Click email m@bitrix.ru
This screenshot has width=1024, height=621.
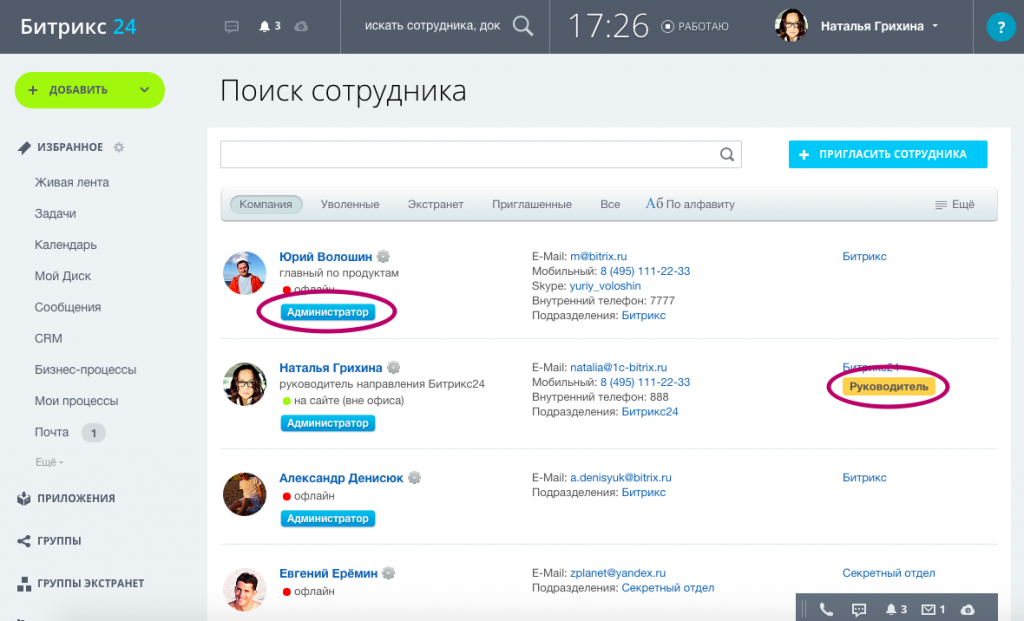[x=598, y=257]
